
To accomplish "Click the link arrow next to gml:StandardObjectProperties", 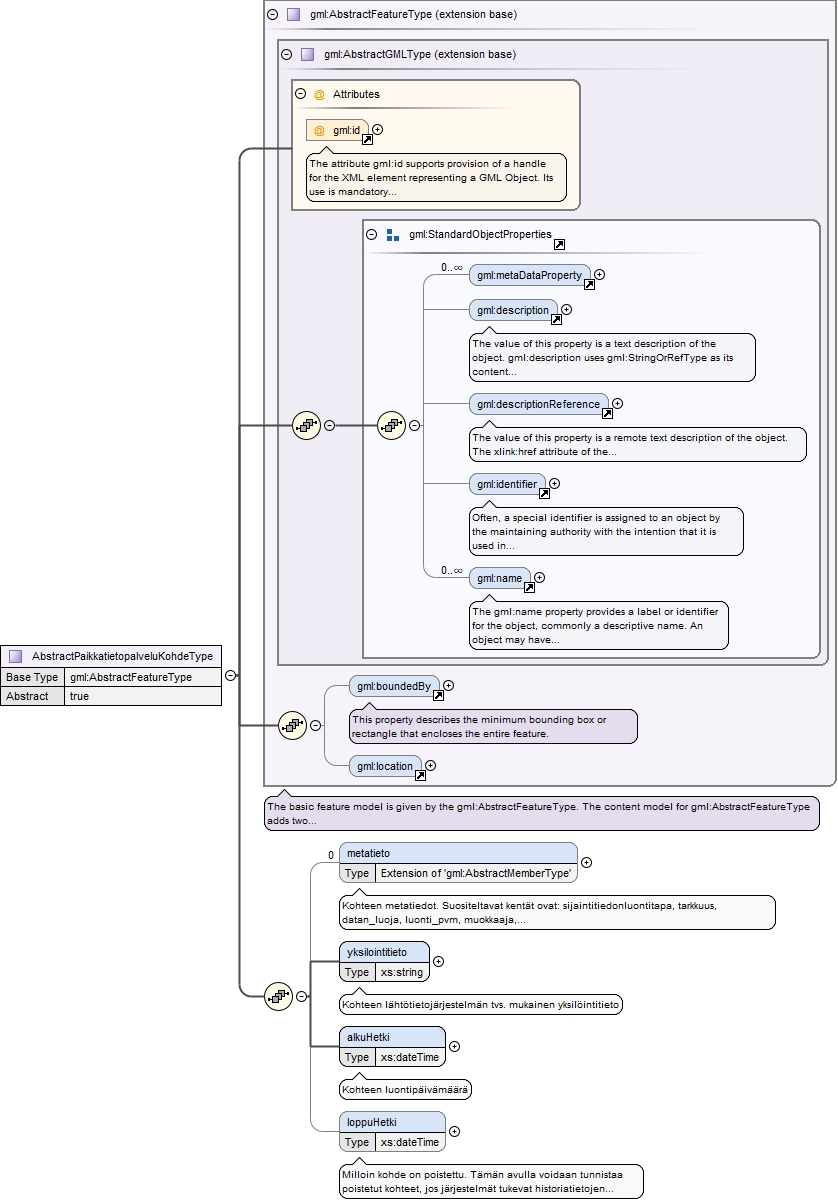I will tap(559, 245).
